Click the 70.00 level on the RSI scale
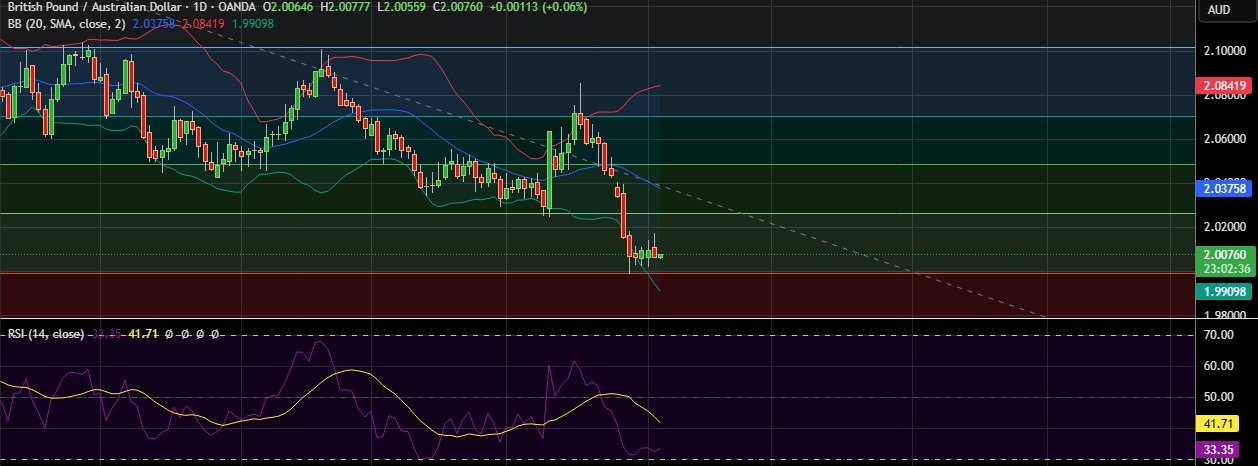Screen dimensions: 1258x466 [1226, 335]
